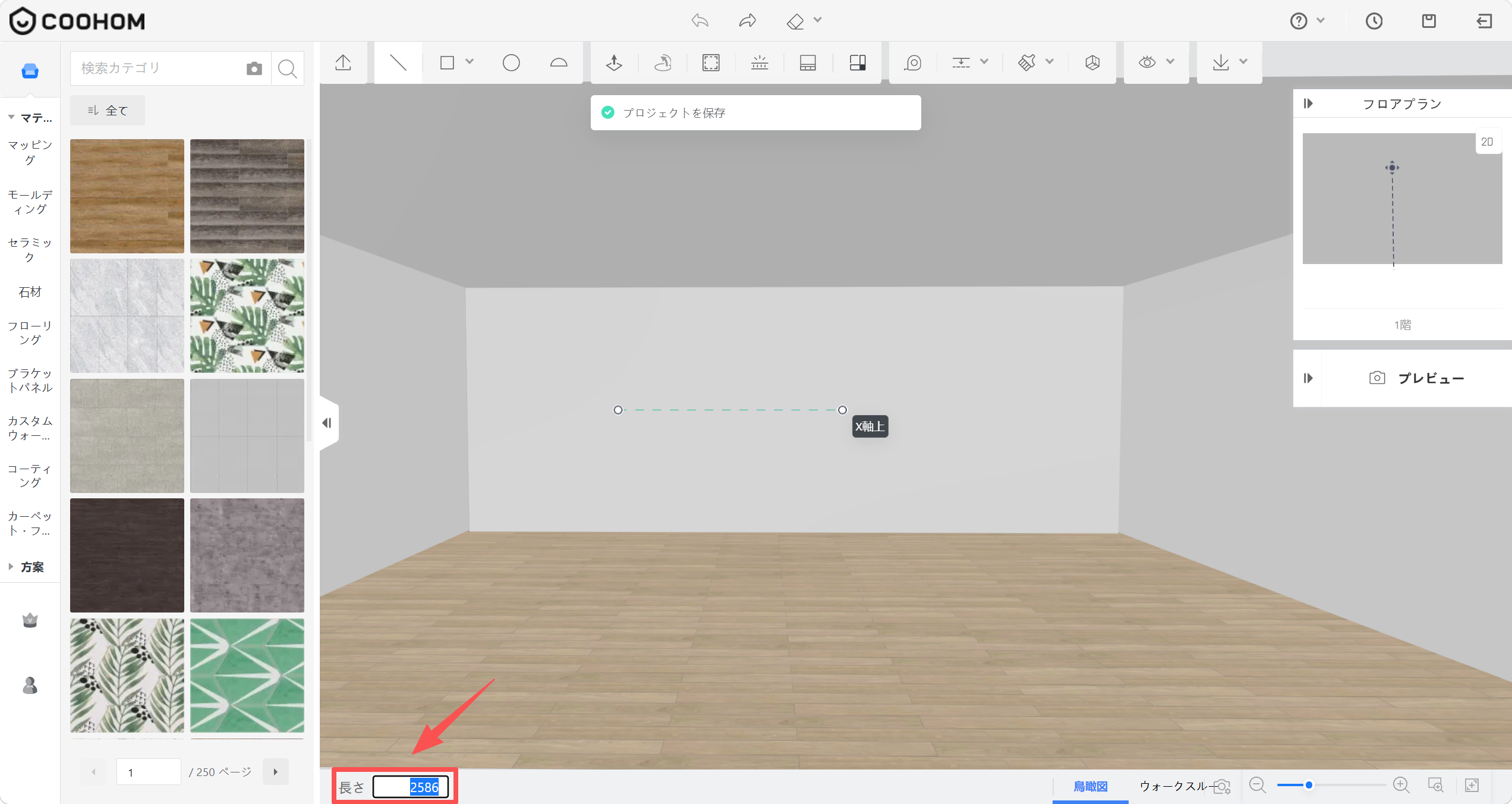The image size is (1512, 804).
Task: Expand the visibility options chevron
Action: [1170, 61]
